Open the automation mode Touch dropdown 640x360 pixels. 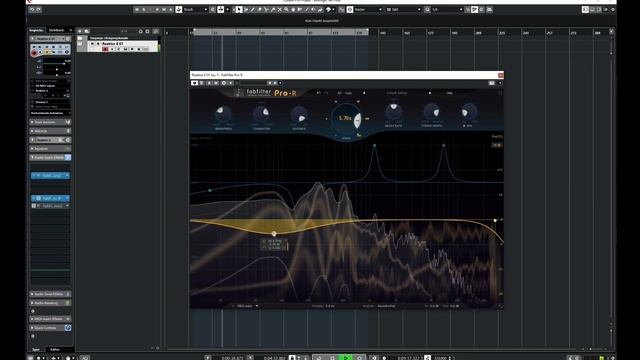[196, 9]
